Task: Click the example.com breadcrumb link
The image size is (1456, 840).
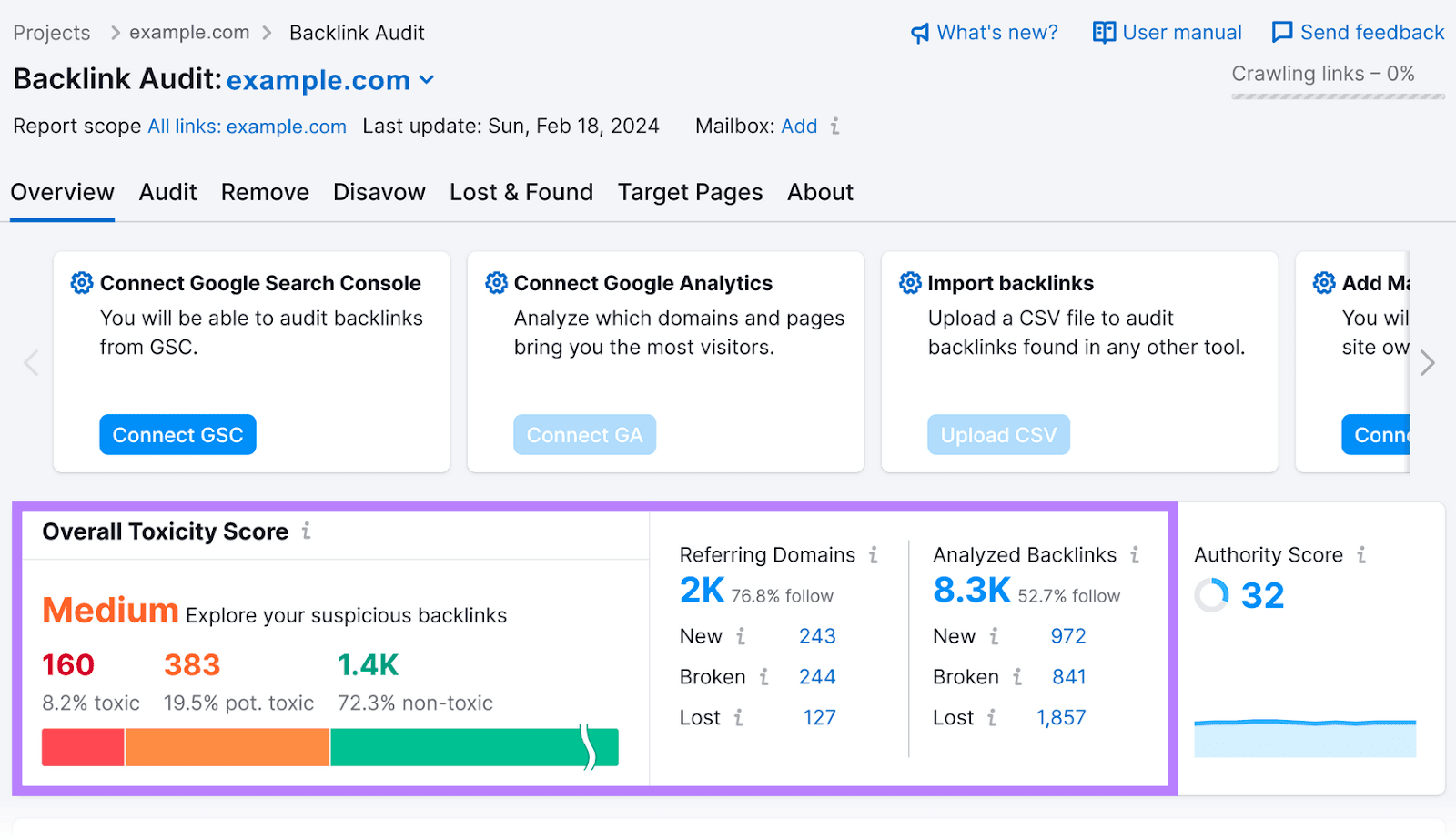Action: click(x=189, y=32)
